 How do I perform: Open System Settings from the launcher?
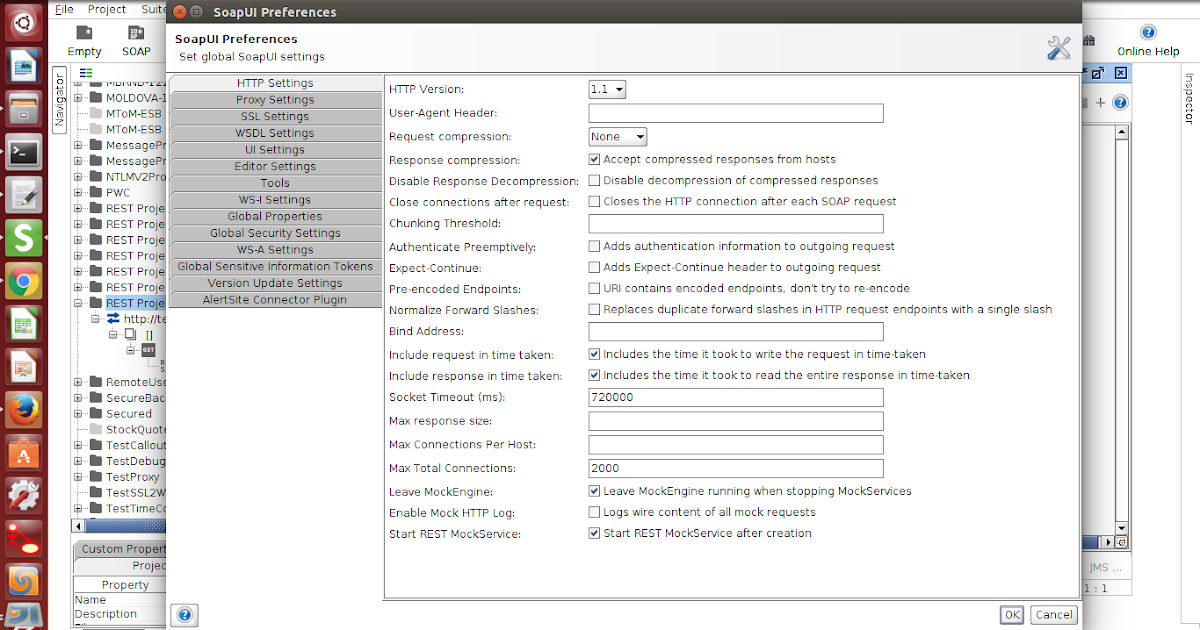pos(23,496)
